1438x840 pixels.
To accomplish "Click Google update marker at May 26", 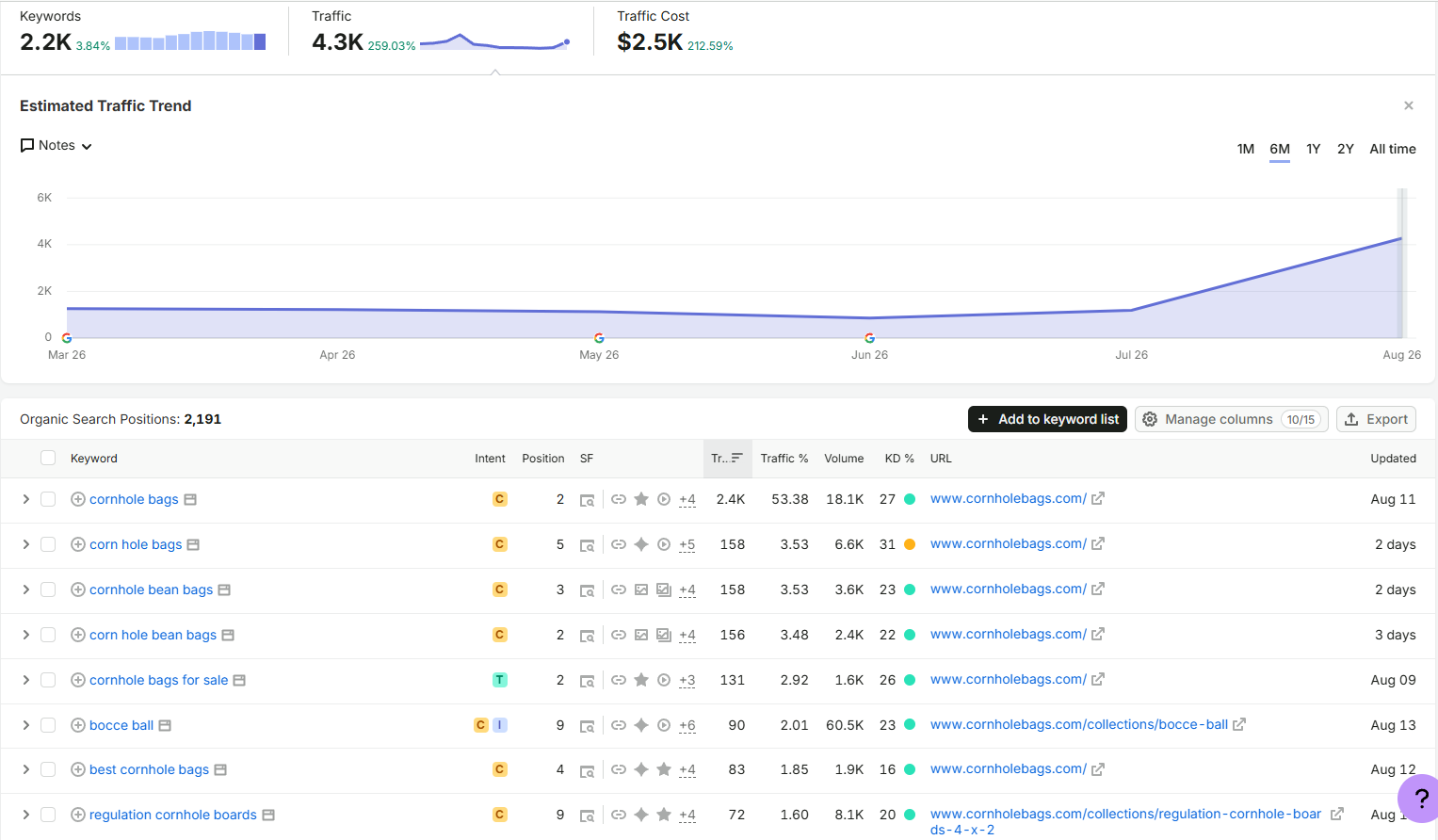I will (x=599, y=337).
